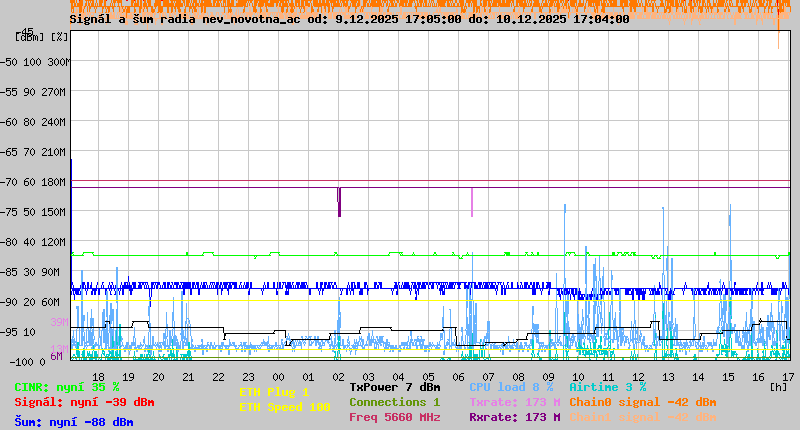This screenshot has width=800, height=430.
Task: Click the y-axis label '-95 10'
Action: tap(18, 332)
